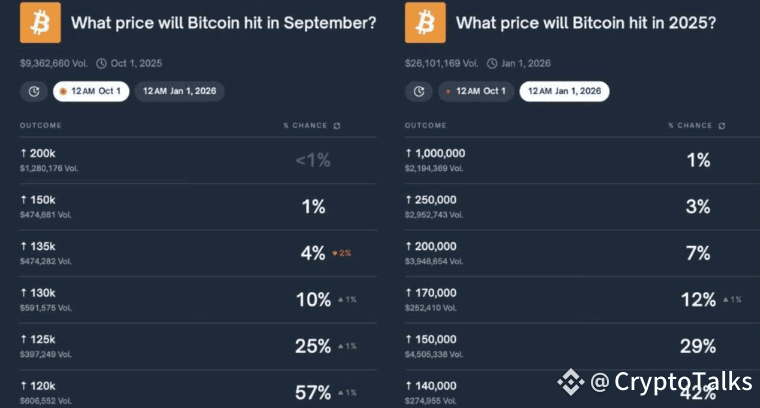The height and width of the screenshot is (408, 760).
Task: Click the 29% chance for ↑ 150,000
Action: (697, 346)
